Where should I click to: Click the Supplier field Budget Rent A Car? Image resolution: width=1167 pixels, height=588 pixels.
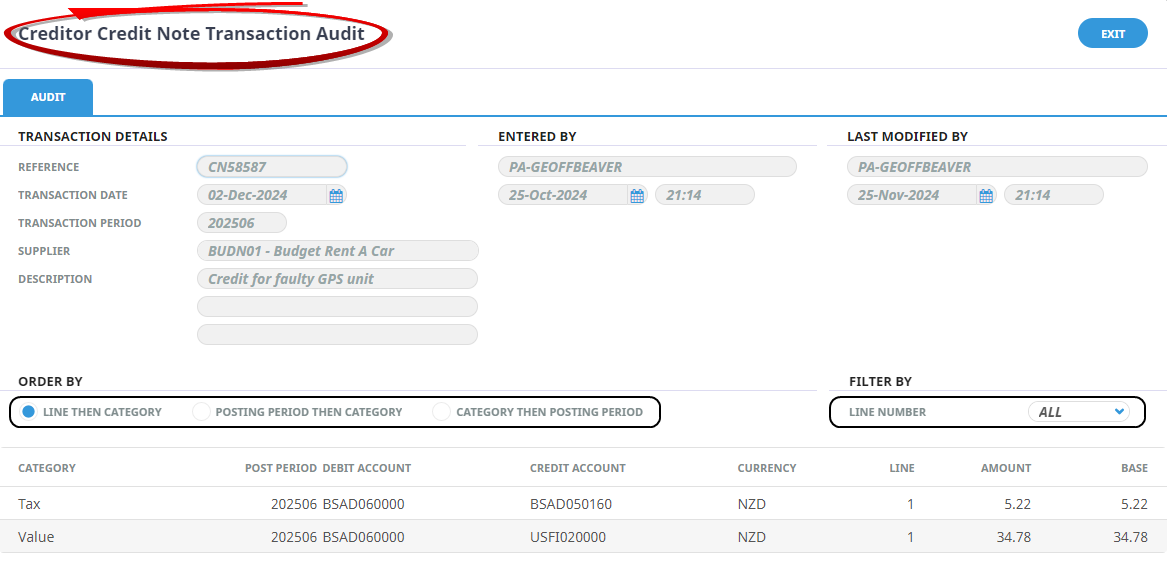pos(337,251)
